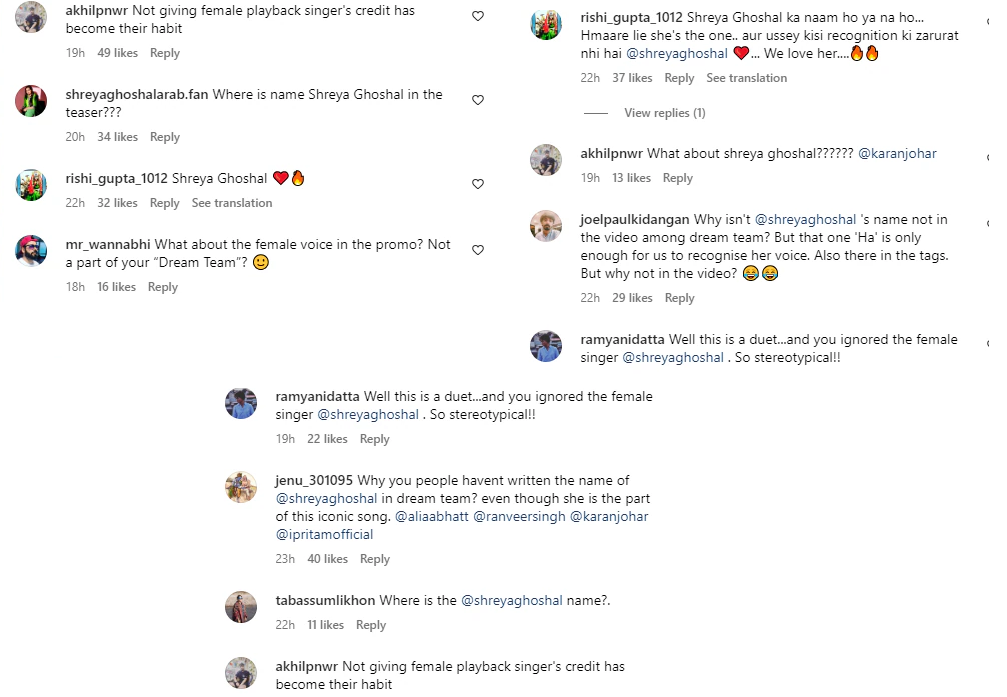The height and width of the screenshot is (697, 1007).
Task: Open joelpaulkidangan's profile avatar
Action: tap(546, 226)
